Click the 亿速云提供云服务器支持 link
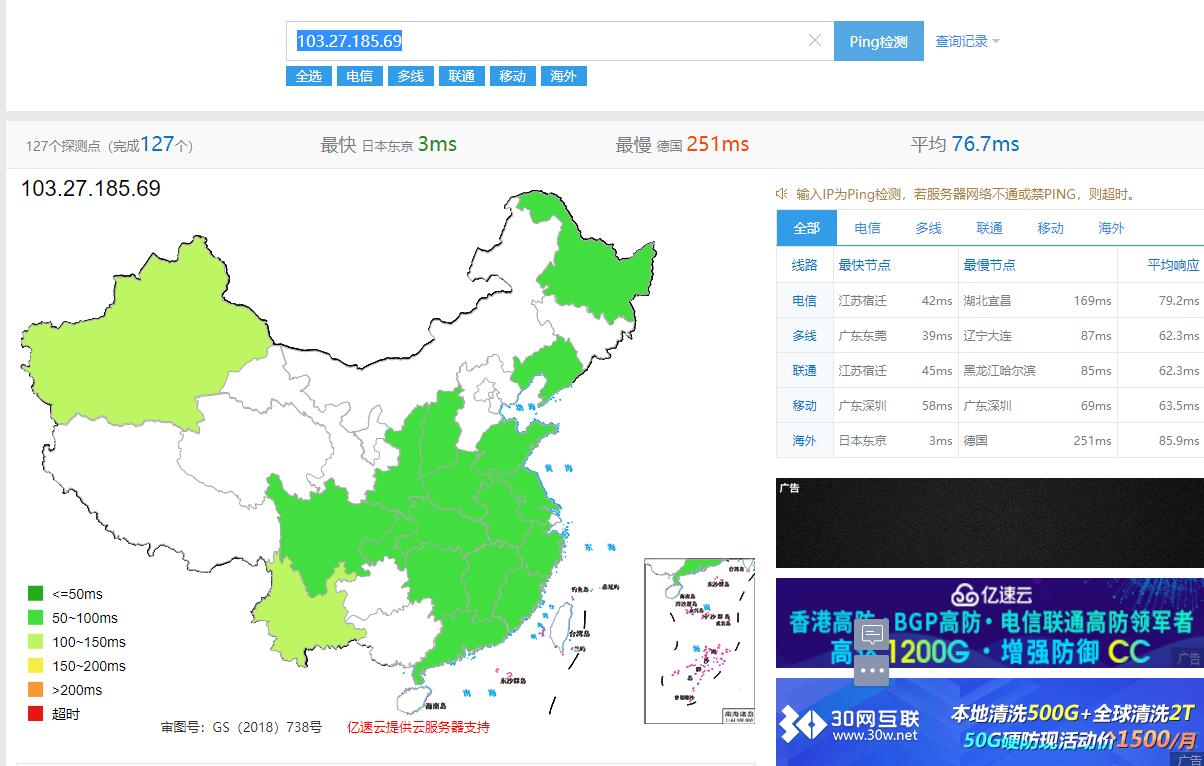 (418, 727)
